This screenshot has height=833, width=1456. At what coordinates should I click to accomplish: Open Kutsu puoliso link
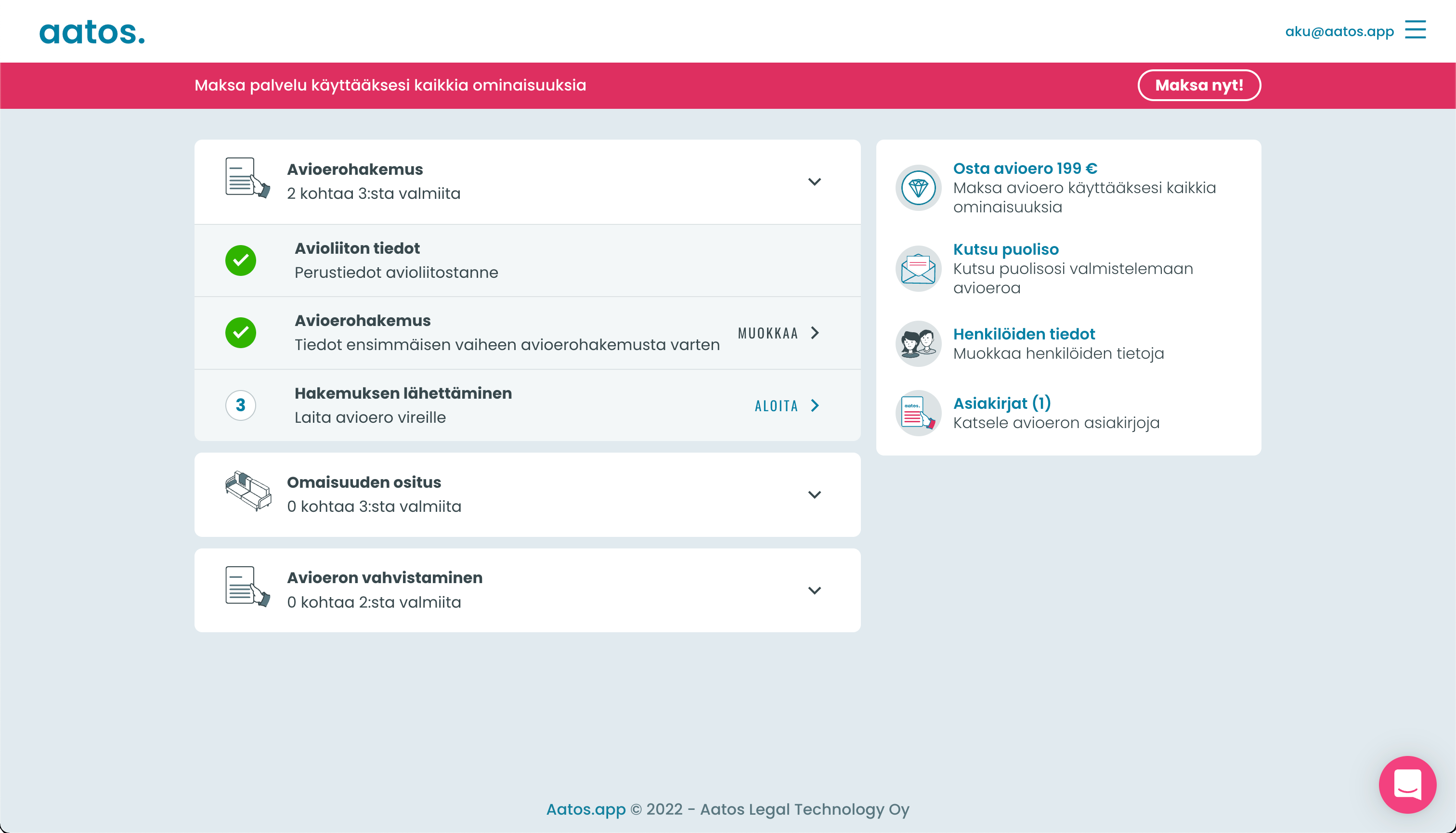(x=1006, y=249)
